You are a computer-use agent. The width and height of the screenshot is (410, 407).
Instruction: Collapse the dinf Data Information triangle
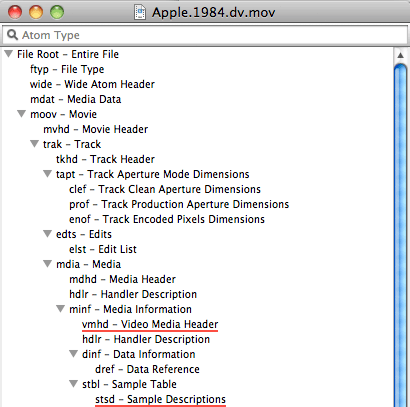pyautogui.click(x=74, y=354)
